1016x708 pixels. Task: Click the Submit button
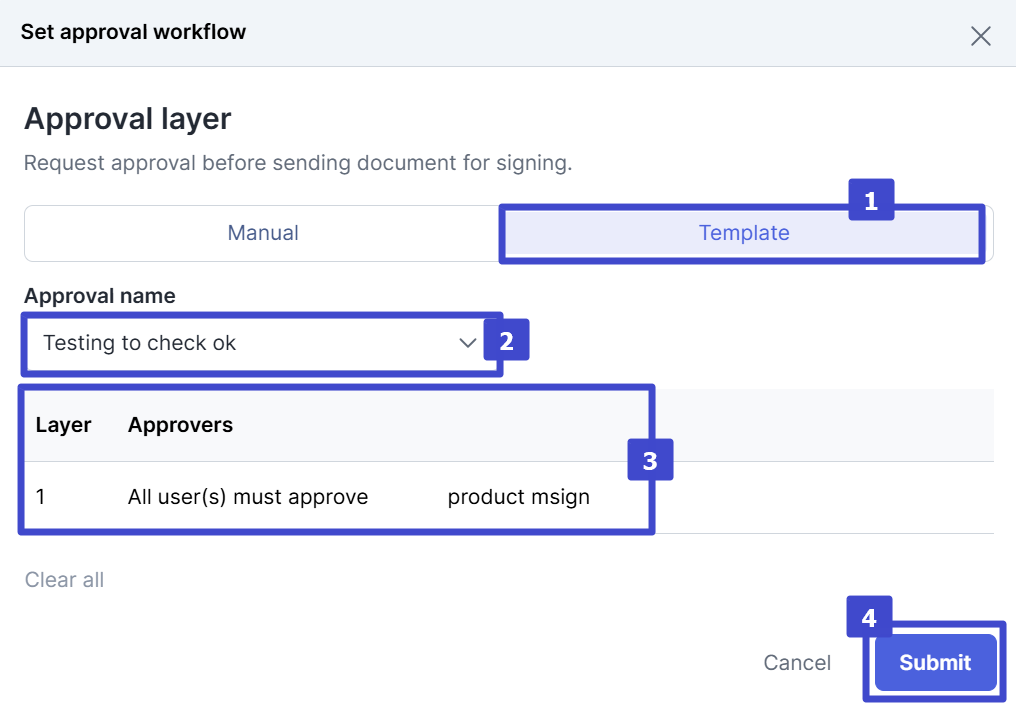pyautogui.click(x=935, y=662)
